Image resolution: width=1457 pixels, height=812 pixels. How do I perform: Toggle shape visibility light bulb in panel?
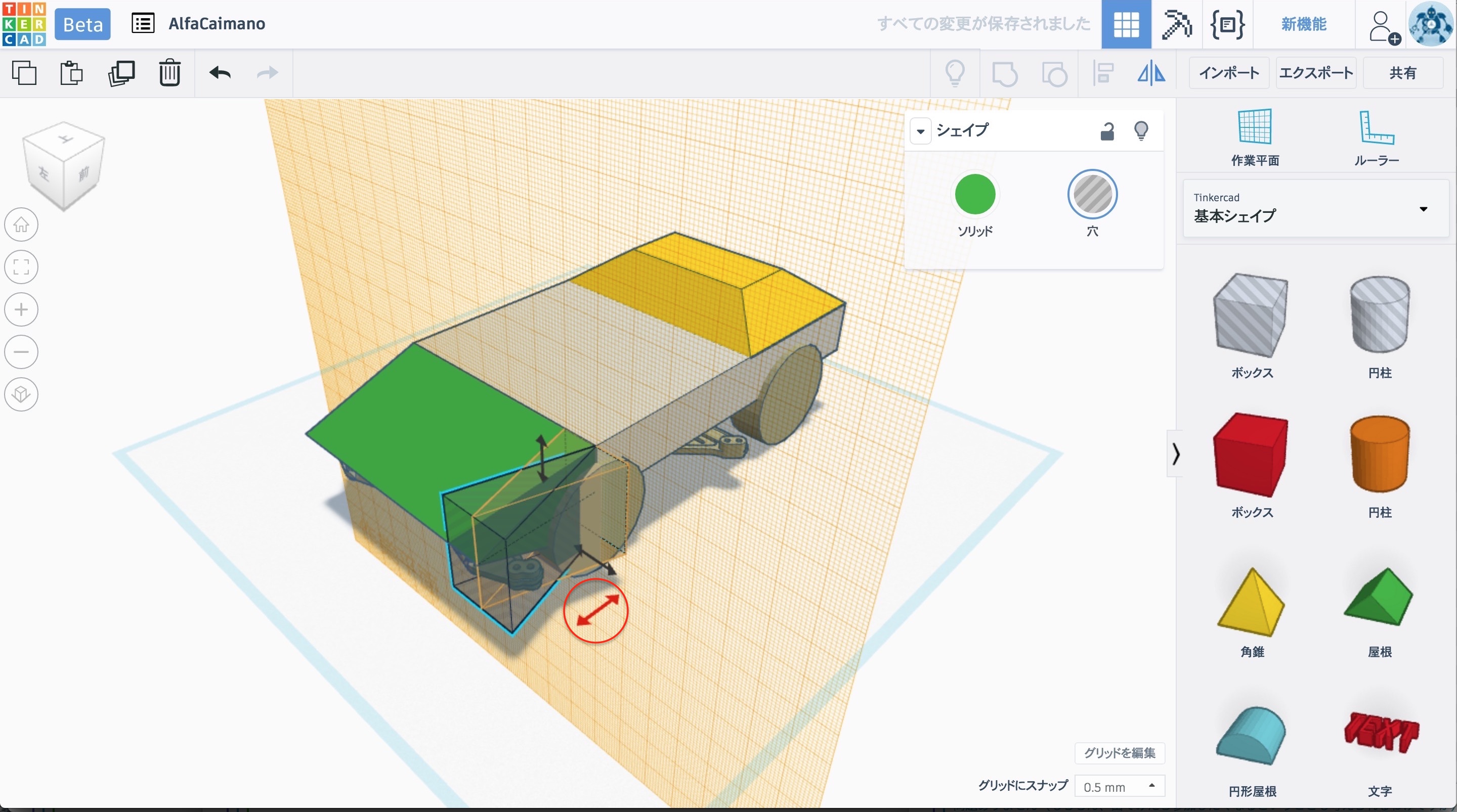pos(1141,131)
